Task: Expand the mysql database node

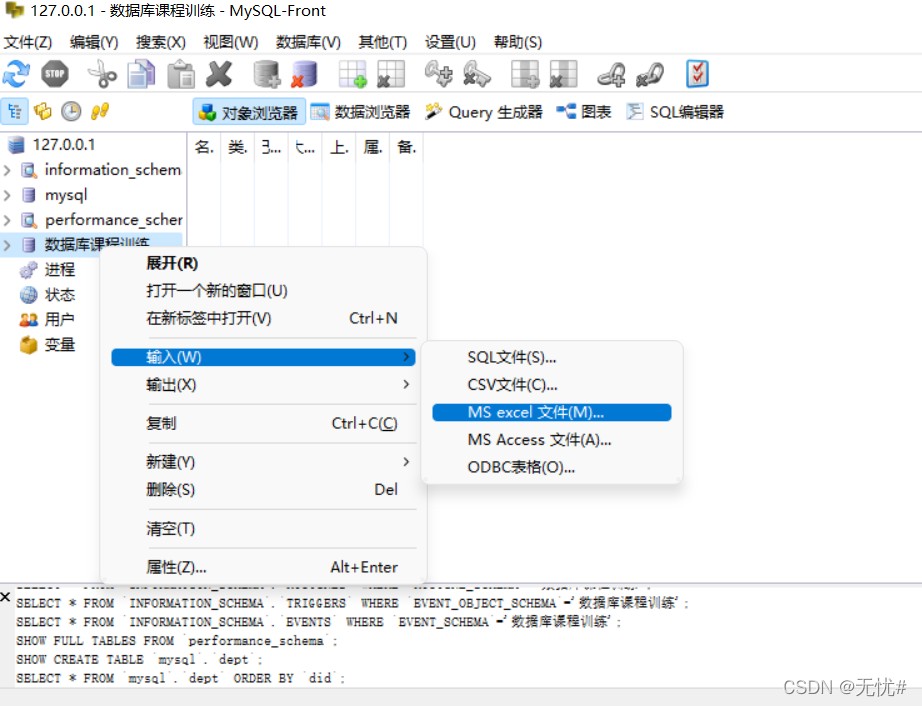Action: click(7, 195)
